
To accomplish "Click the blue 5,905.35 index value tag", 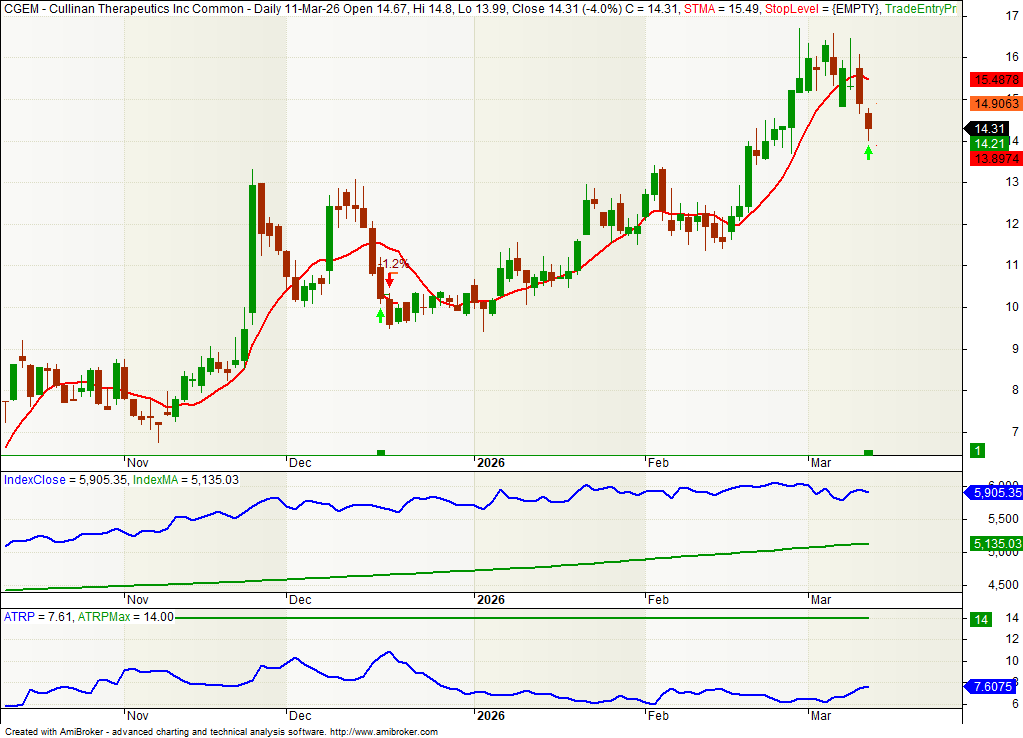I will click(x=996, y=493).
